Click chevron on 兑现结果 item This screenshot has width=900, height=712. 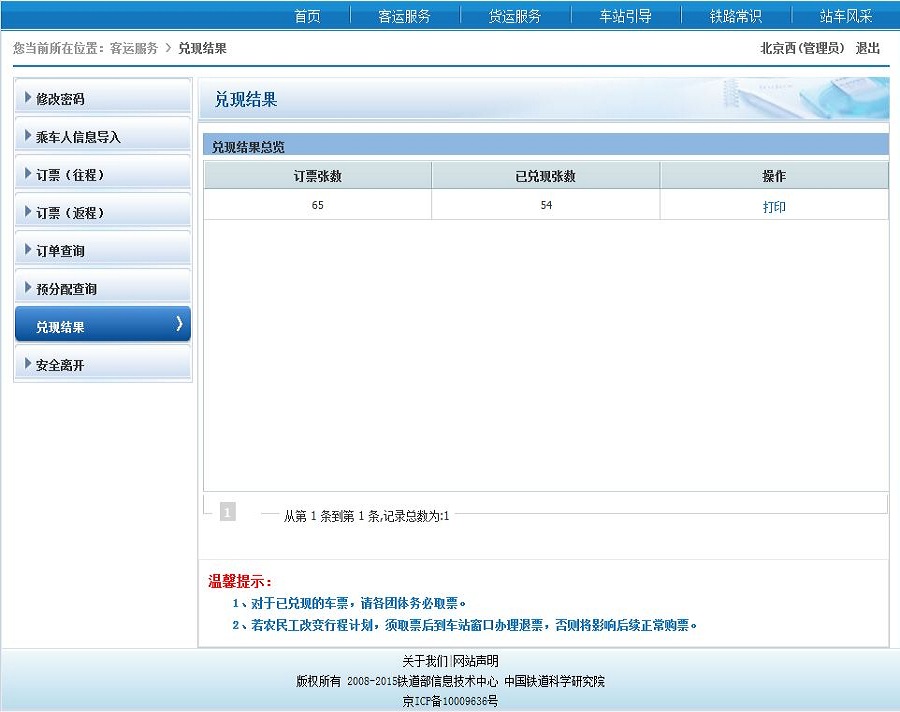click(179, 324)
